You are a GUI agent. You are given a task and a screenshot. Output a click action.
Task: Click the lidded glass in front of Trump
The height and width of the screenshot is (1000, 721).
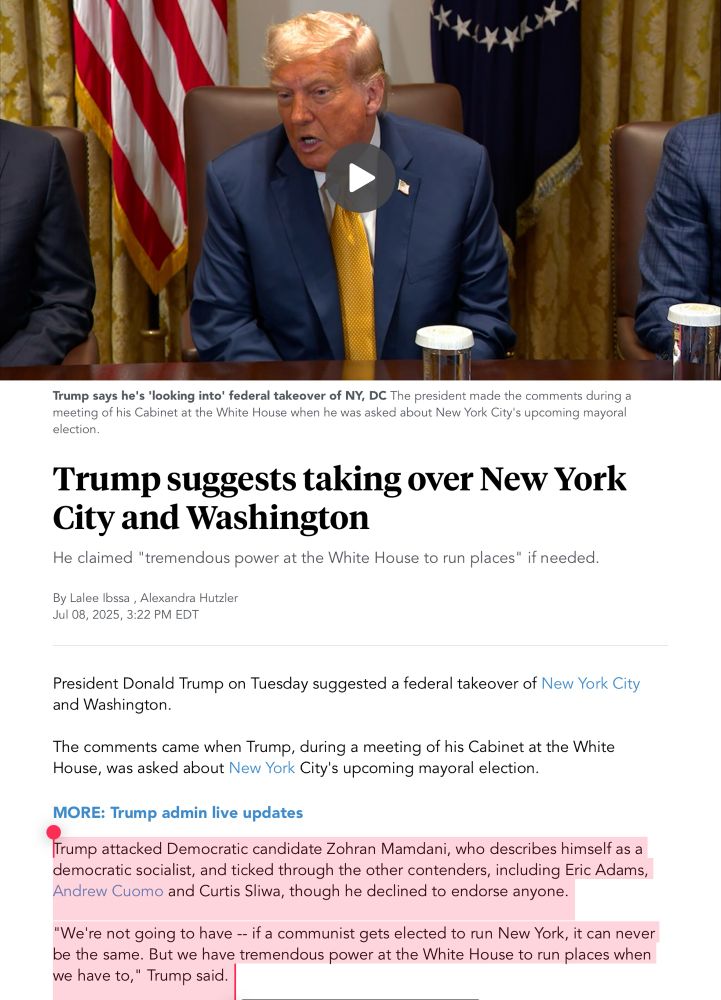445,352
